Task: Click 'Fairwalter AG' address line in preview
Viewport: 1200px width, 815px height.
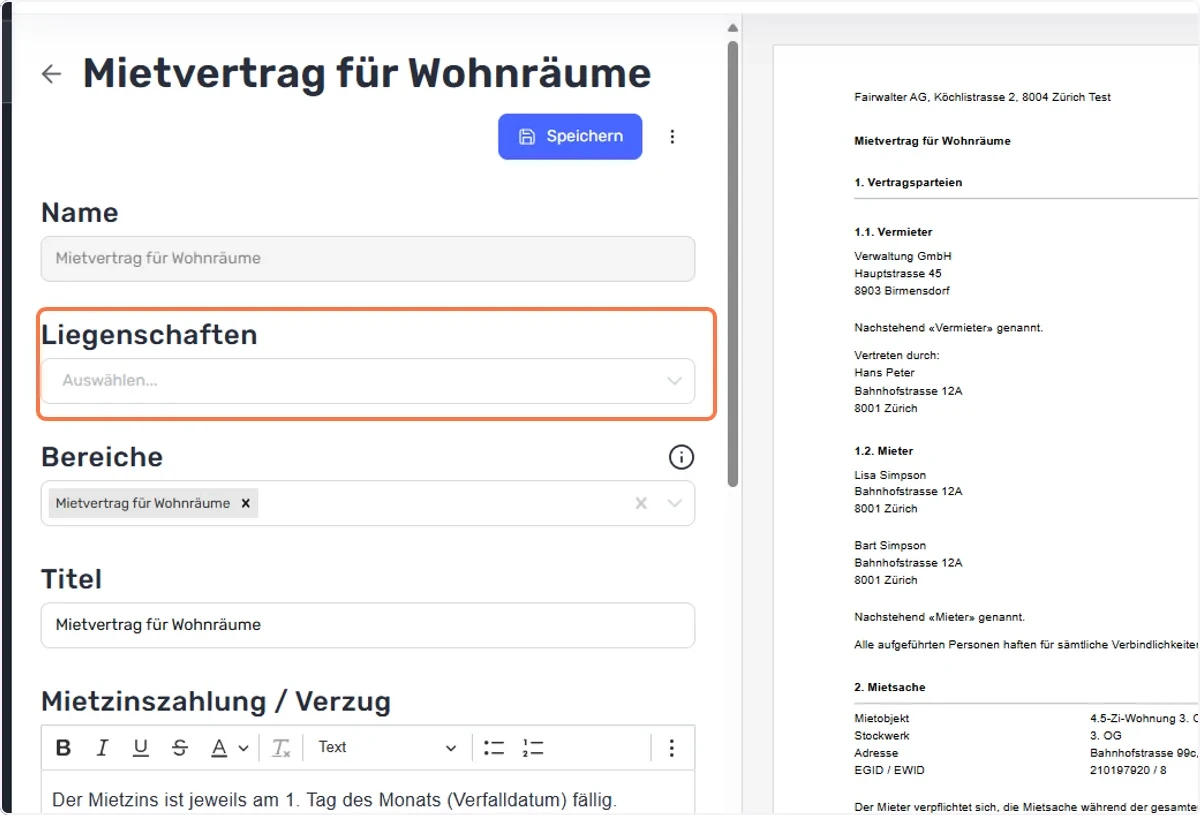Action: click(x=983, y=97)
